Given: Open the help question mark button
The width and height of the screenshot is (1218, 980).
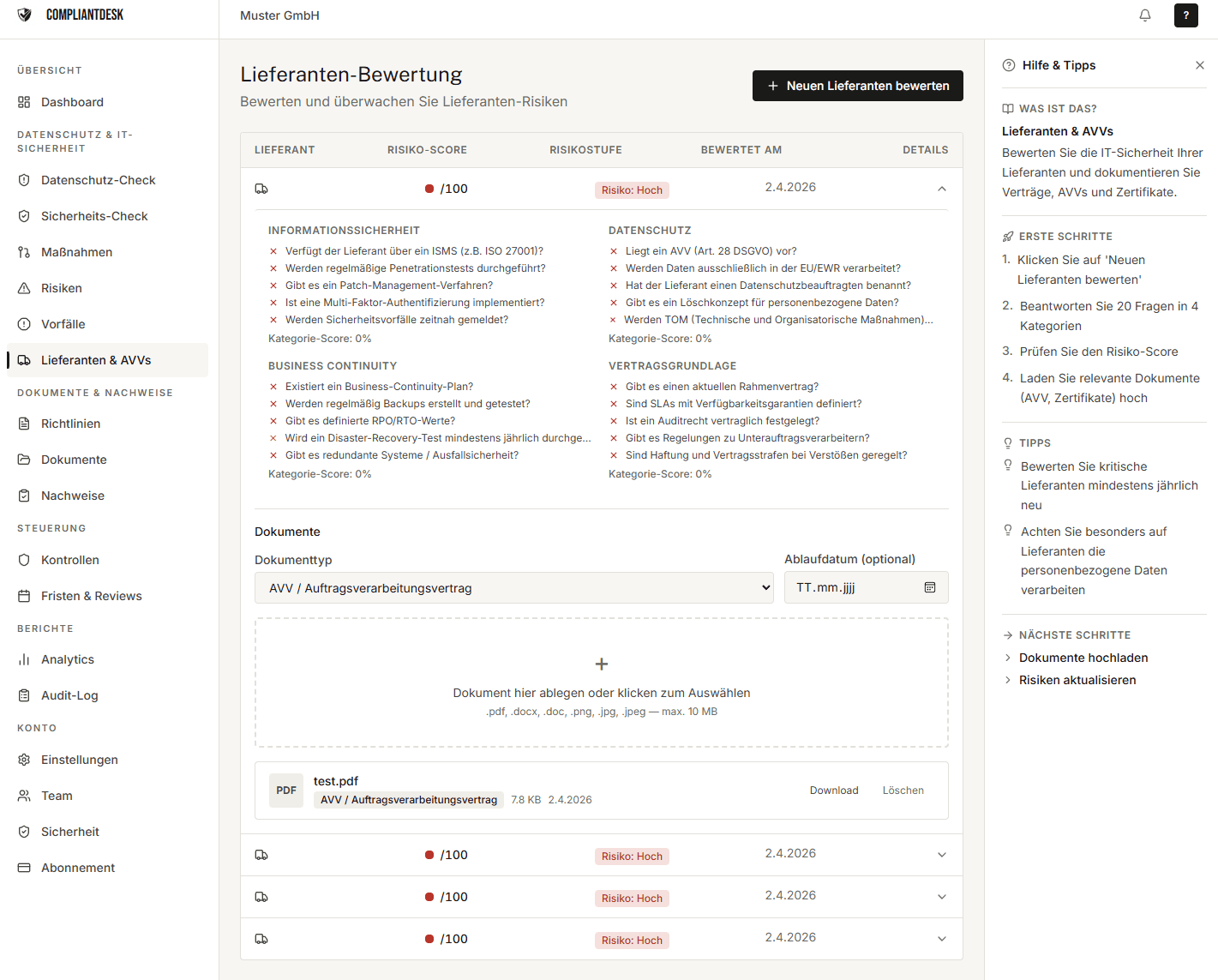Looking at the screenshot, I should tap(1185, 15).
